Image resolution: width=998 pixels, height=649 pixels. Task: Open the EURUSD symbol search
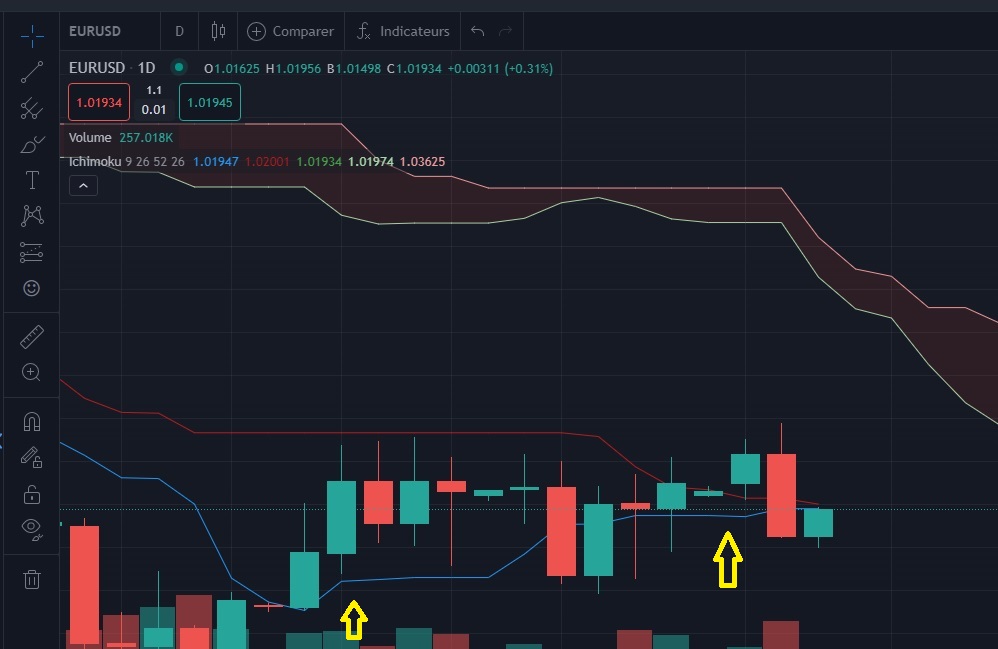[95, 31]
